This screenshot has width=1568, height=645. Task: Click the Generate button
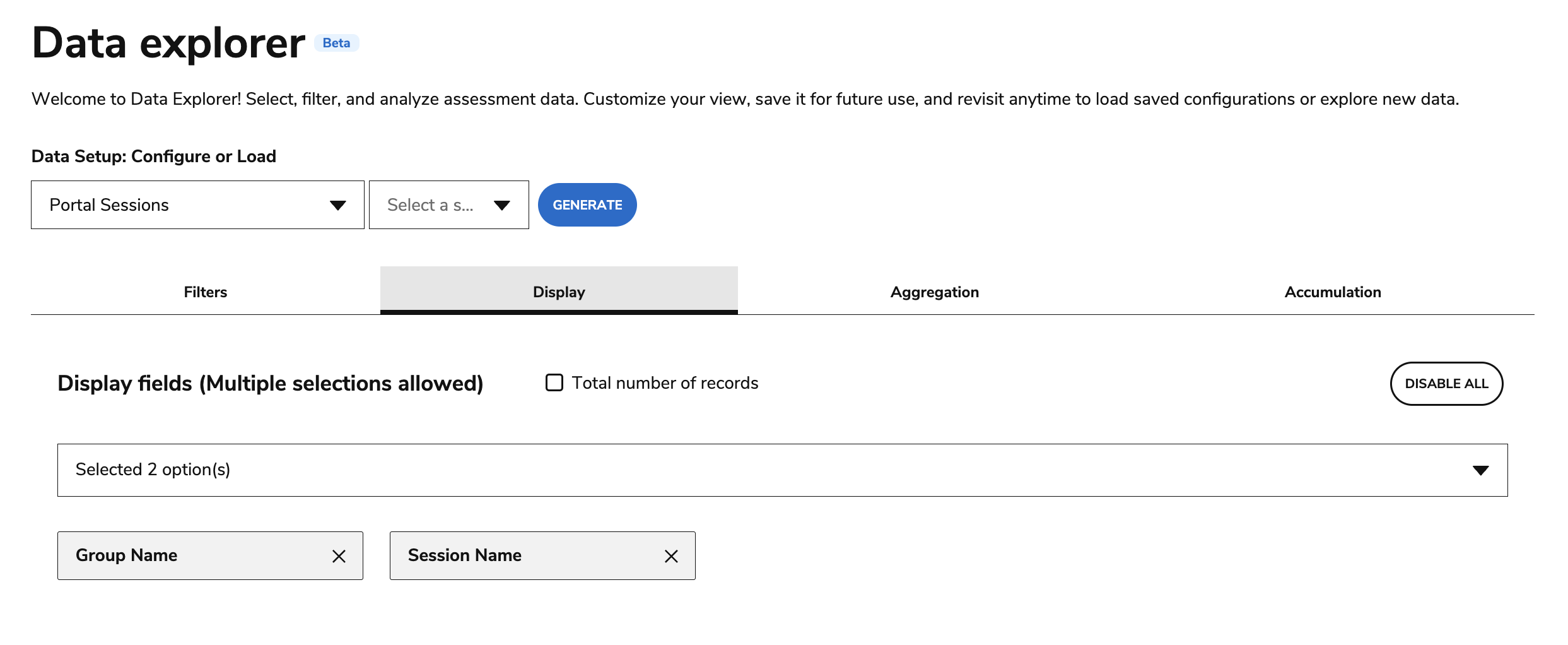tap(587, 205)
